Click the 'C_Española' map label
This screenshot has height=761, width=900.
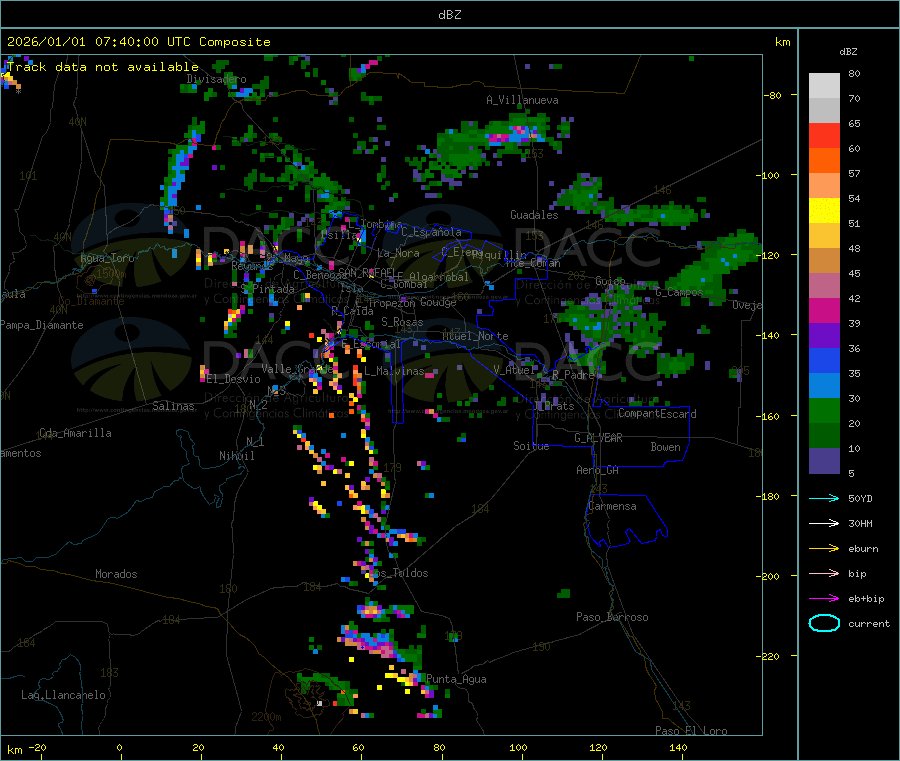[x=432, y=232]
